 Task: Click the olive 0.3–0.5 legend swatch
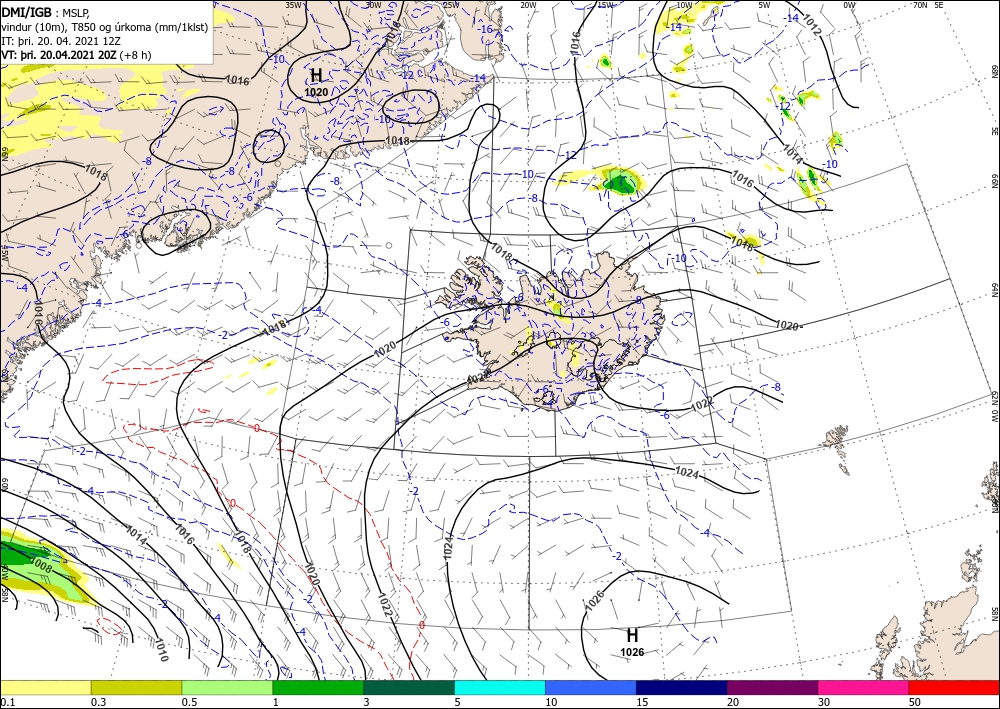[136, 687]
